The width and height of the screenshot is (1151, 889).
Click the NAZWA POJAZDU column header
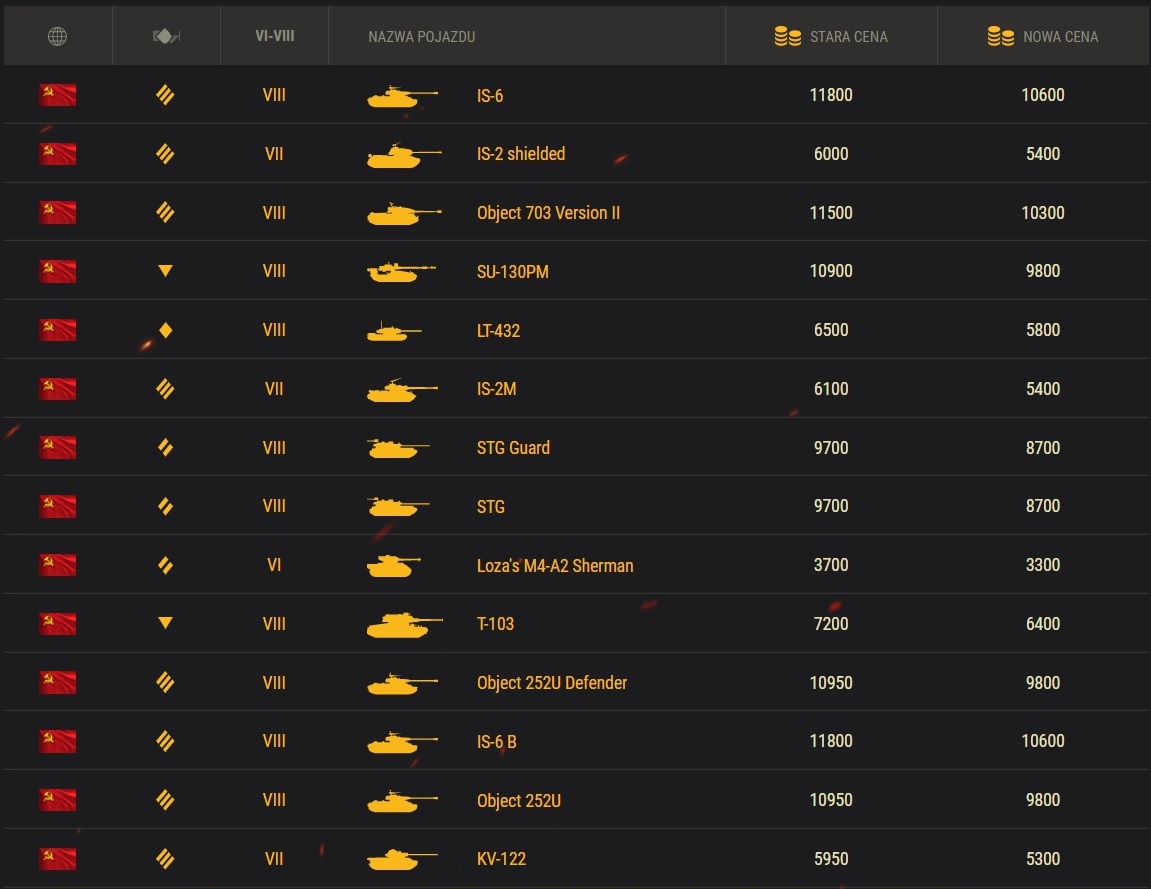click(421, 37)
